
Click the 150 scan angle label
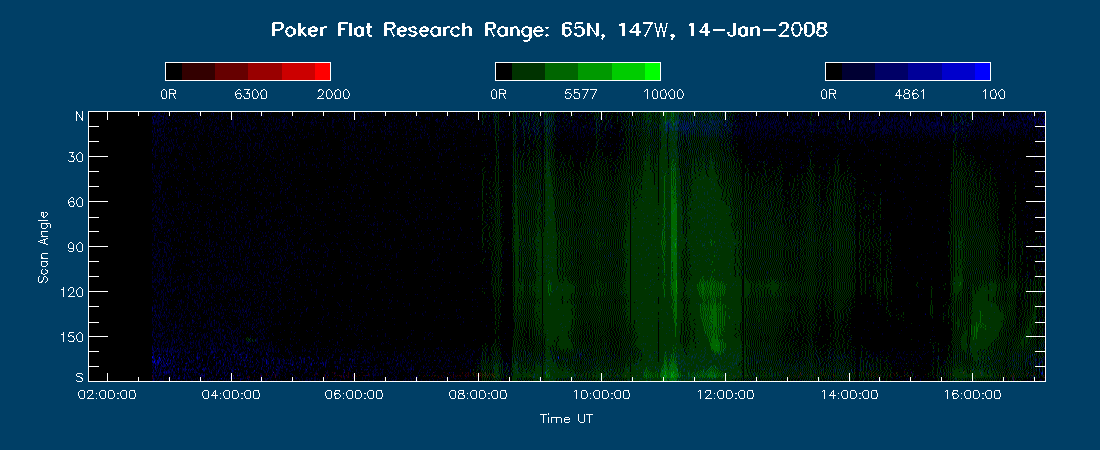tap(73, 337)
